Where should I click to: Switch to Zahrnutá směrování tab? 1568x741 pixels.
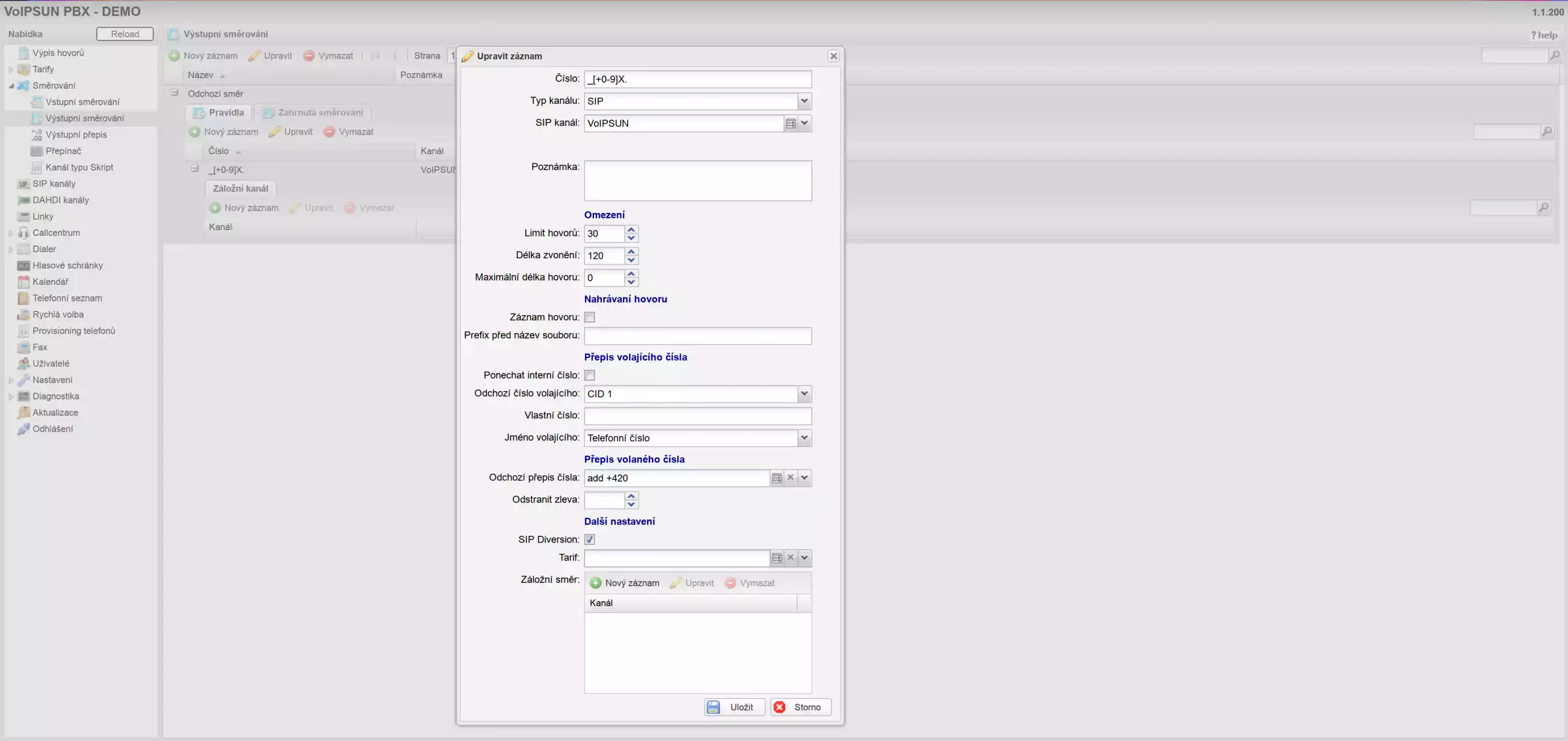coord(313,113)
